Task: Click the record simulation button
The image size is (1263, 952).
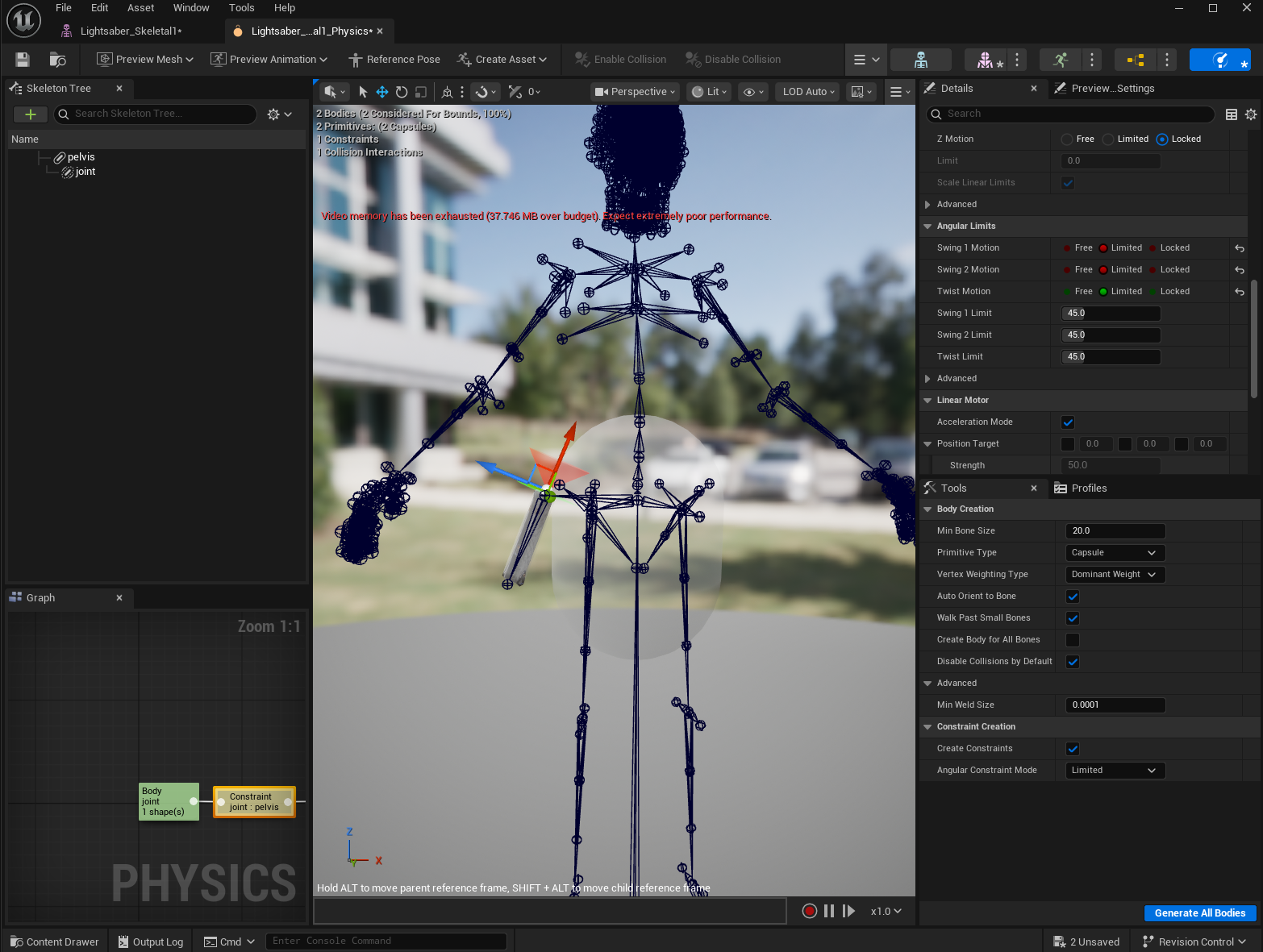Action: tap(810, 911)
